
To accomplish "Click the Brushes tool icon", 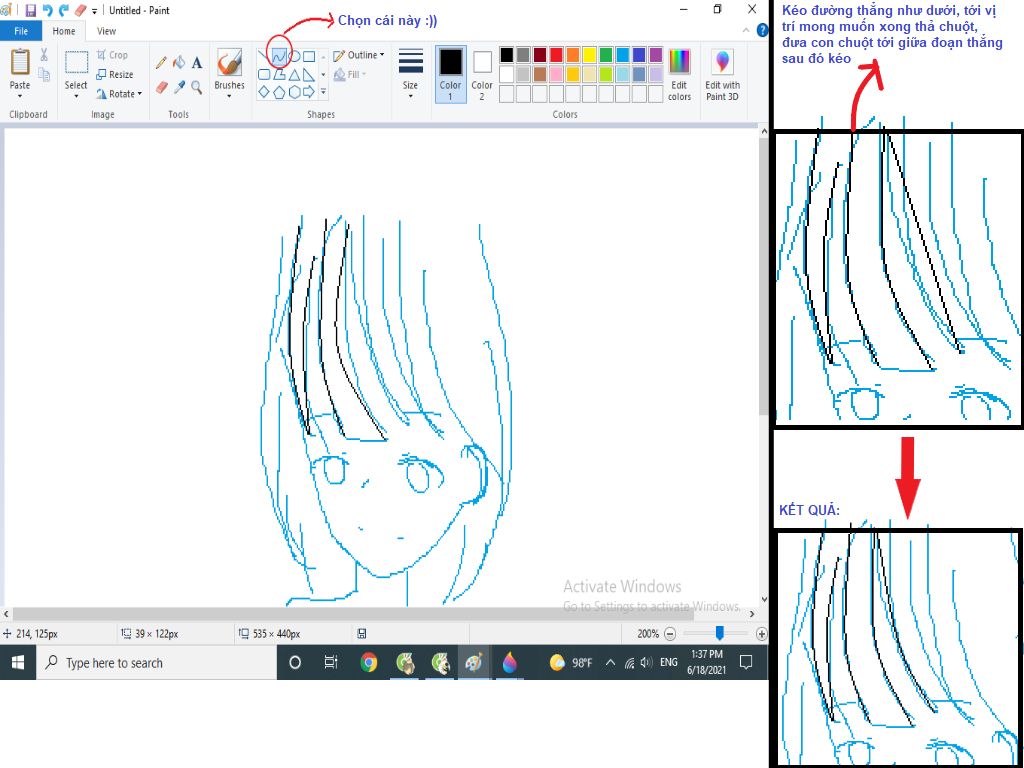I will 229,63.
